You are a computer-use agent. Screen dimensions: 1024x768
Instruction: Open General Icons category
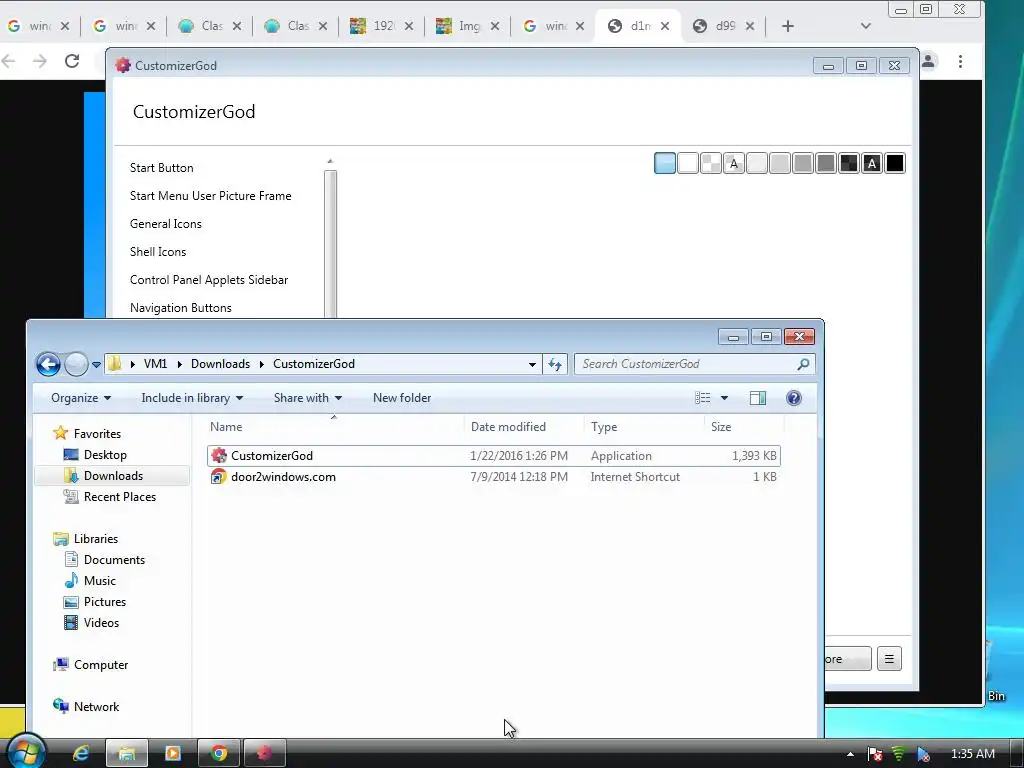165,224
